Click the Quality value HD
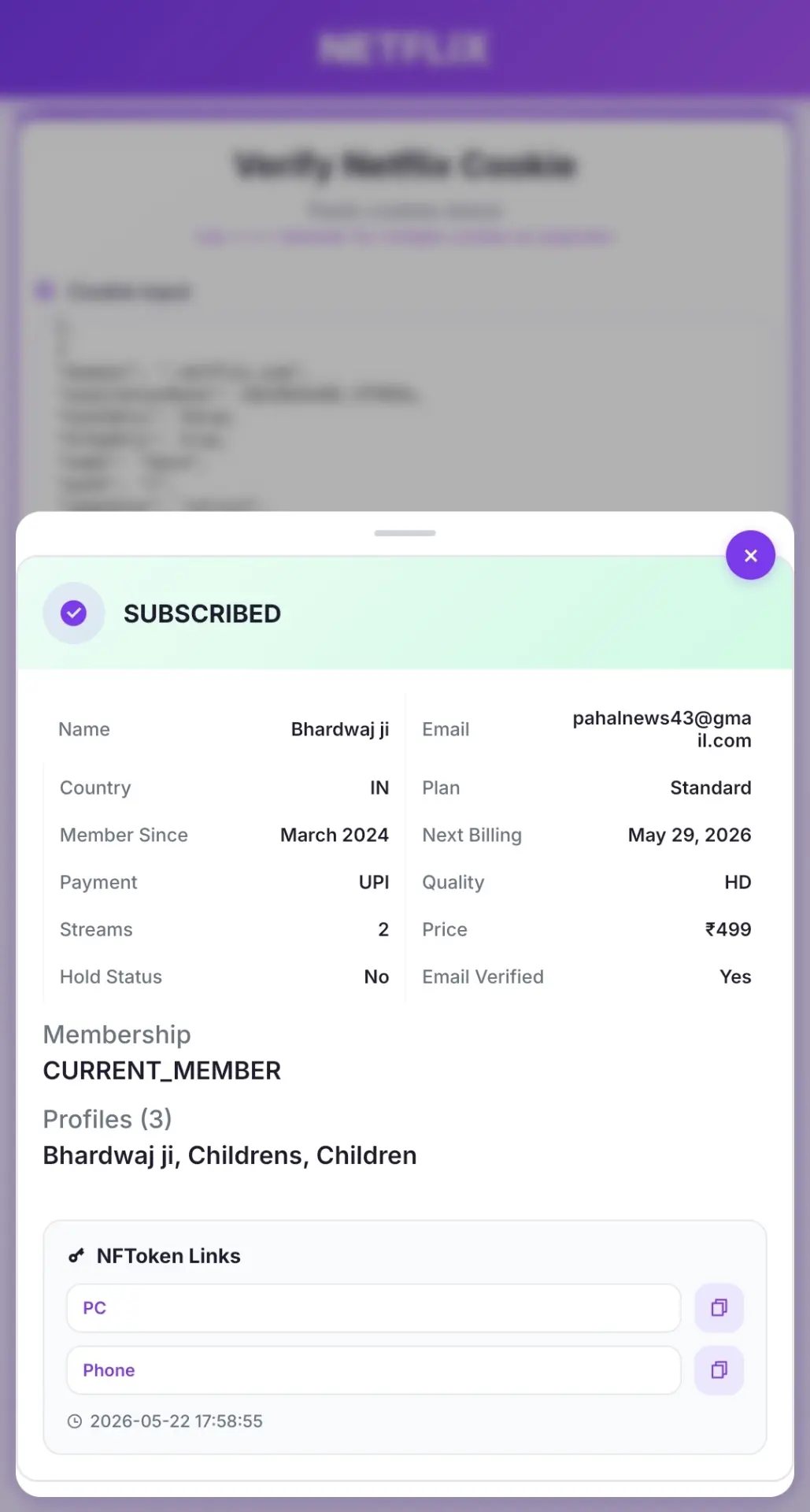The image size is (810, 1512). point(738,882)
